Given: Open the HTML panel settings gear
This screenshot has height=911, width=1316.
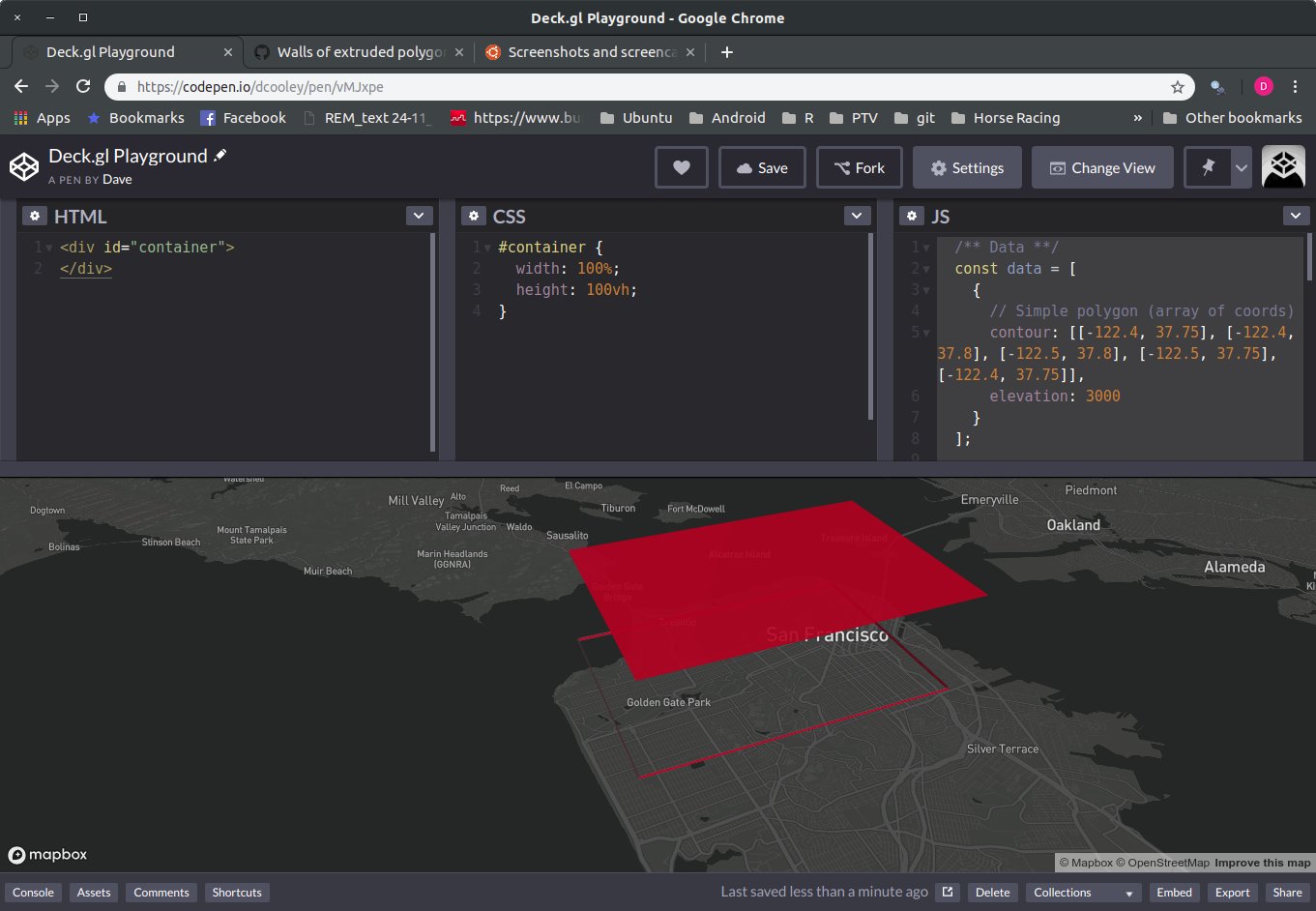Looking at the screenshot, I should (x=35, y=216).
